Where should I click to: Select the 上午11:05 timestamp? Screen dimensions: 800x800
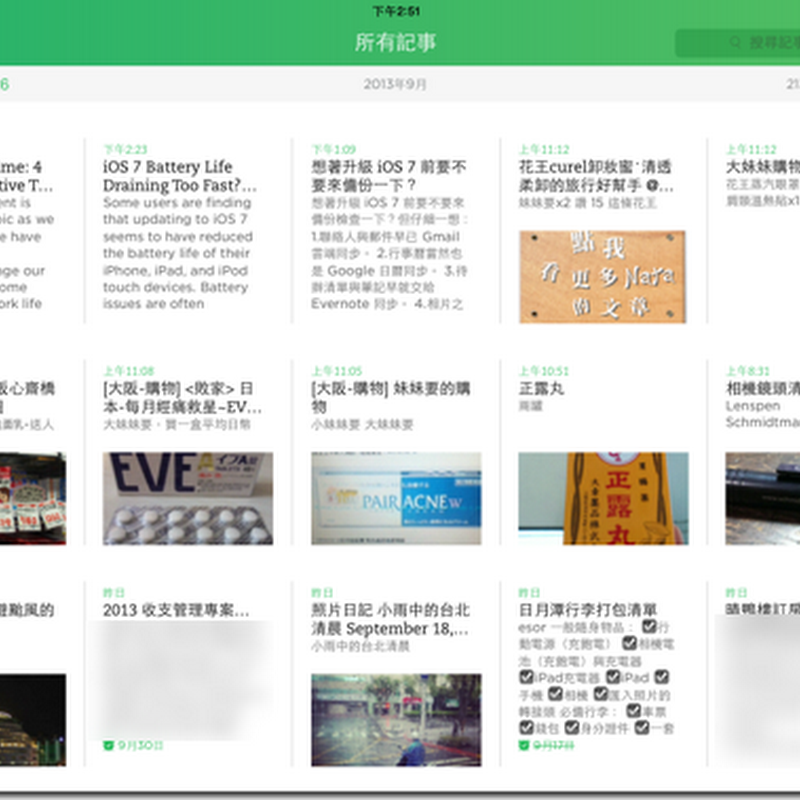(x=337, y=371)
